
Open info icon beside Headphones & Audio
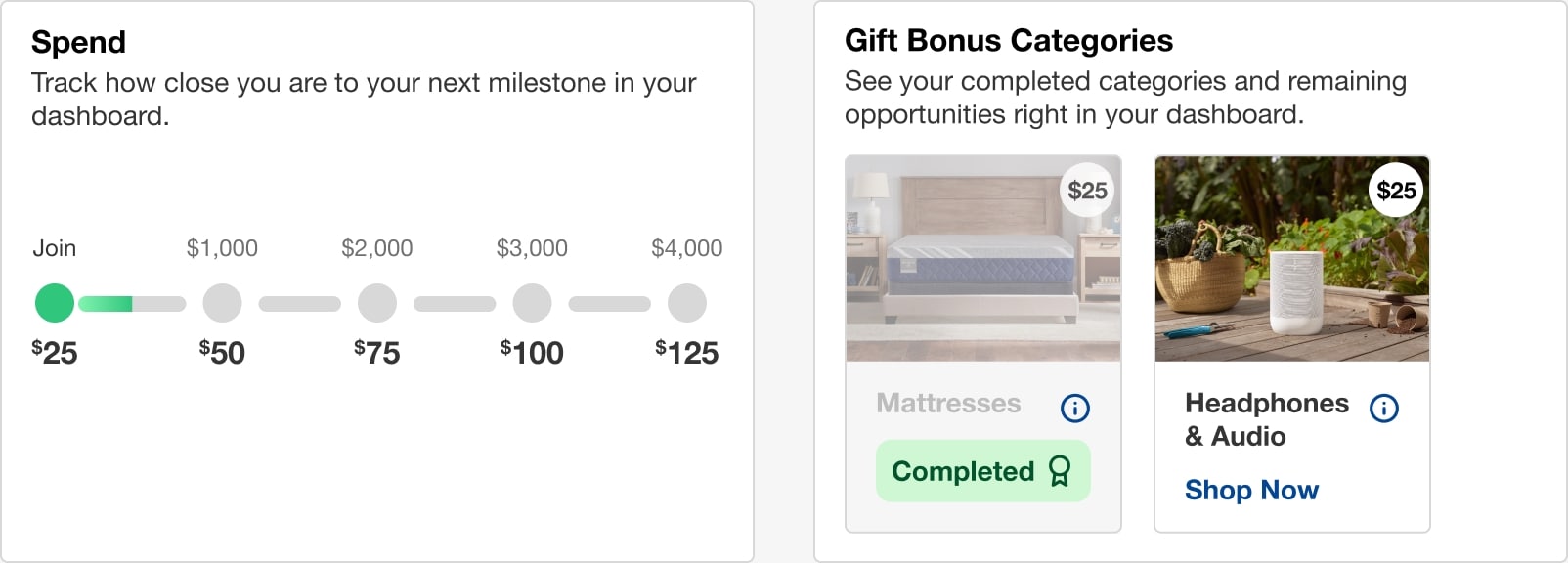1383,408
